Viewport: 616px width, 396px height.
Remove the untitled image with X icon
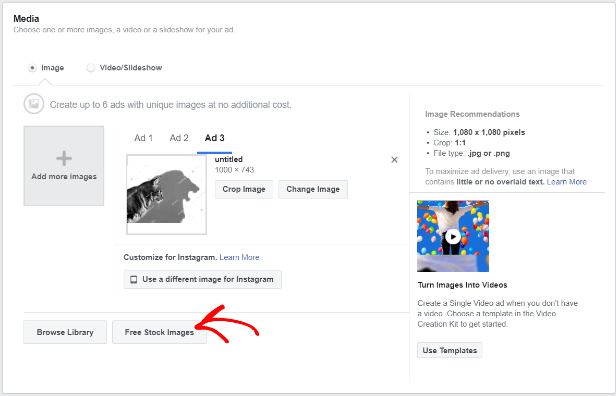(x=394, y=160)
